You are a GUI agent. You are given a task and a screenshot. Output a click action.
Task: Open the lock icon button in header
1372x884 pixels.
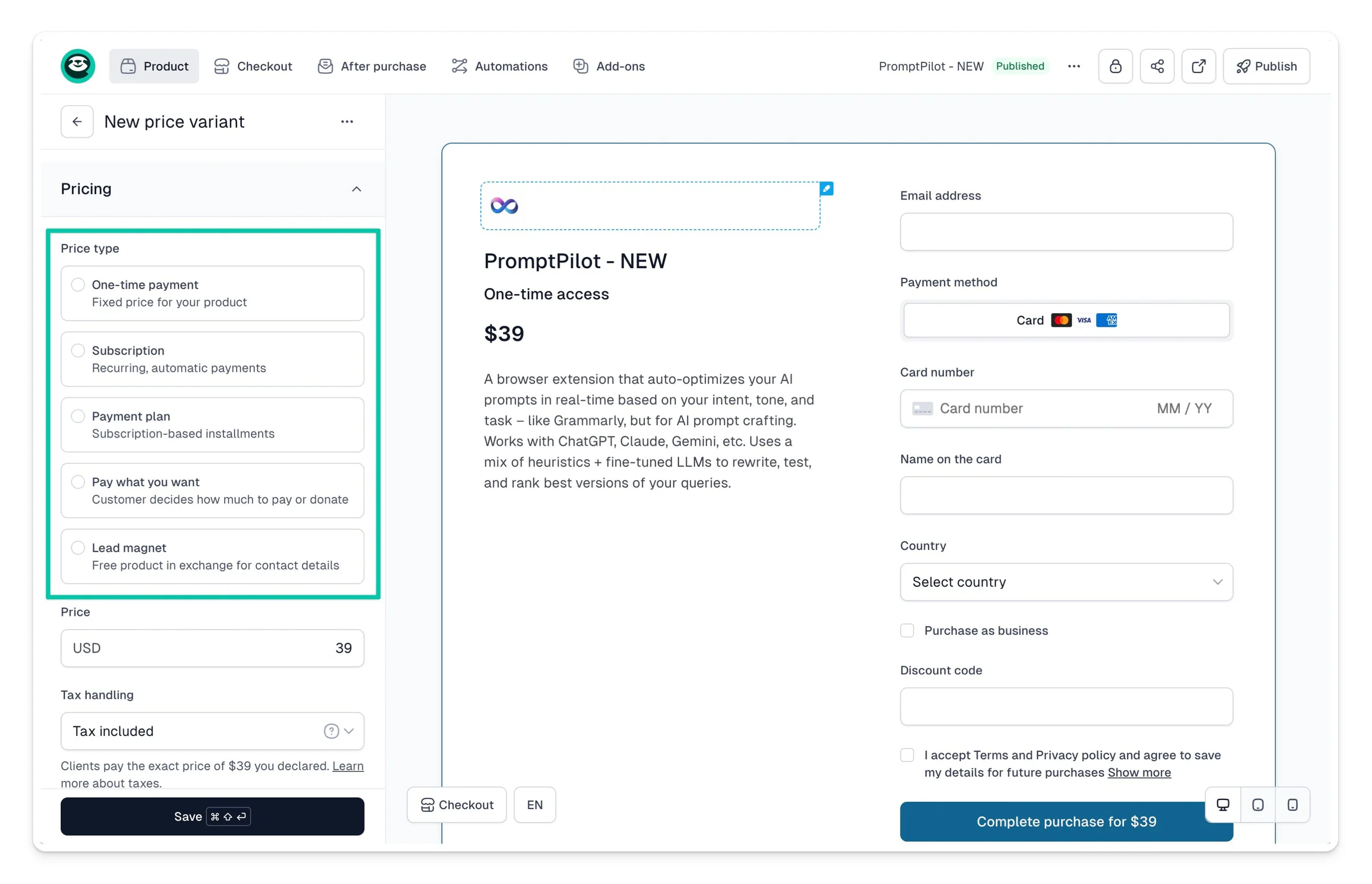tap(1115, 66)
